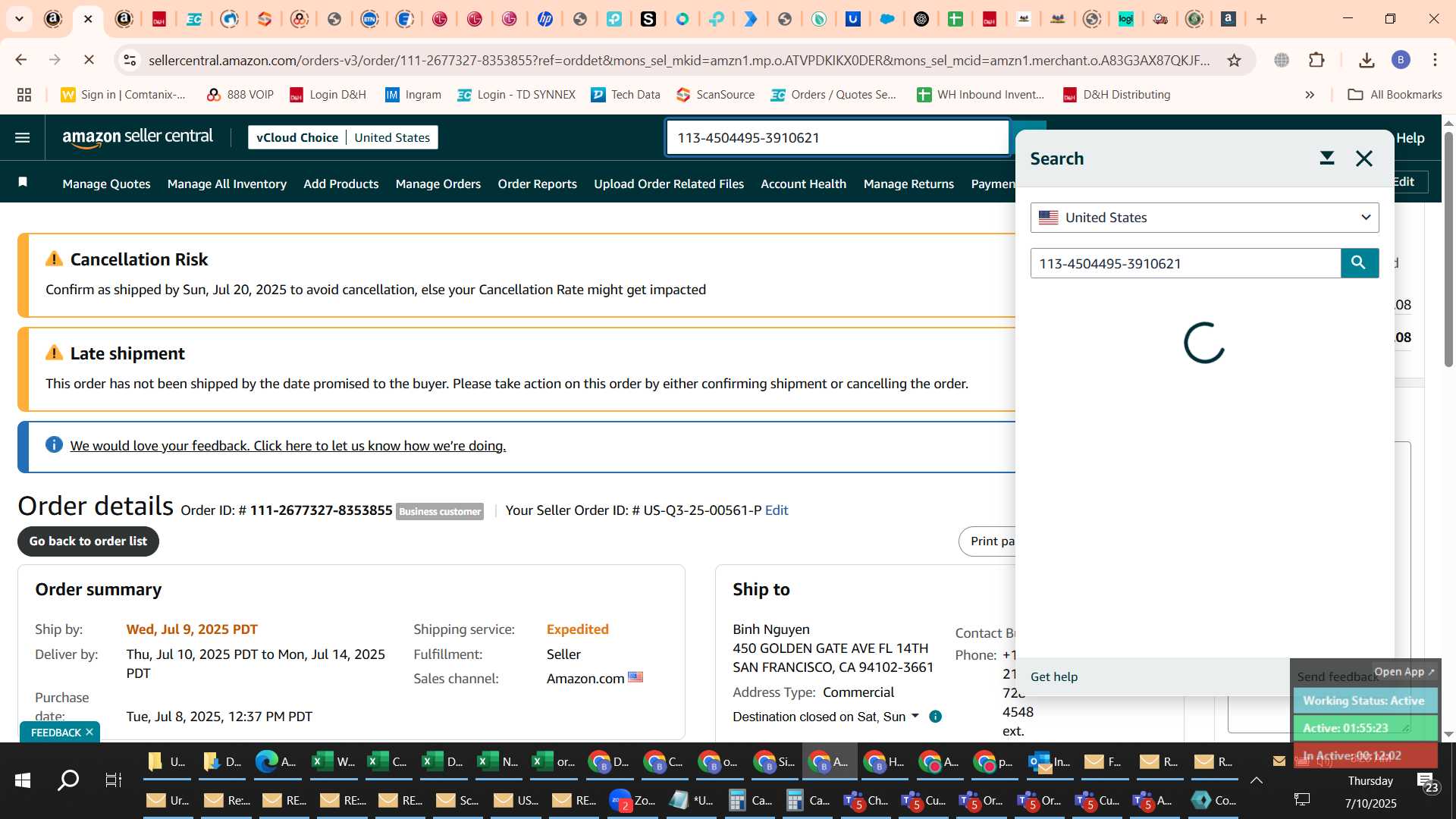Click the Open App button
This screenshot has width=1456, height=819.
tap(1404, 671)
